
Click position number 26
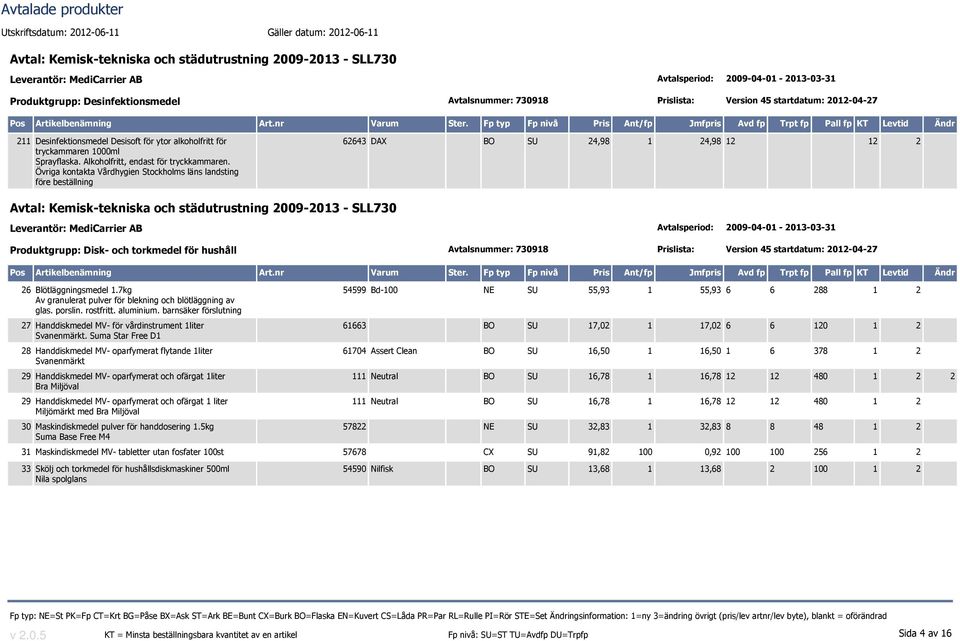[26, 290]
